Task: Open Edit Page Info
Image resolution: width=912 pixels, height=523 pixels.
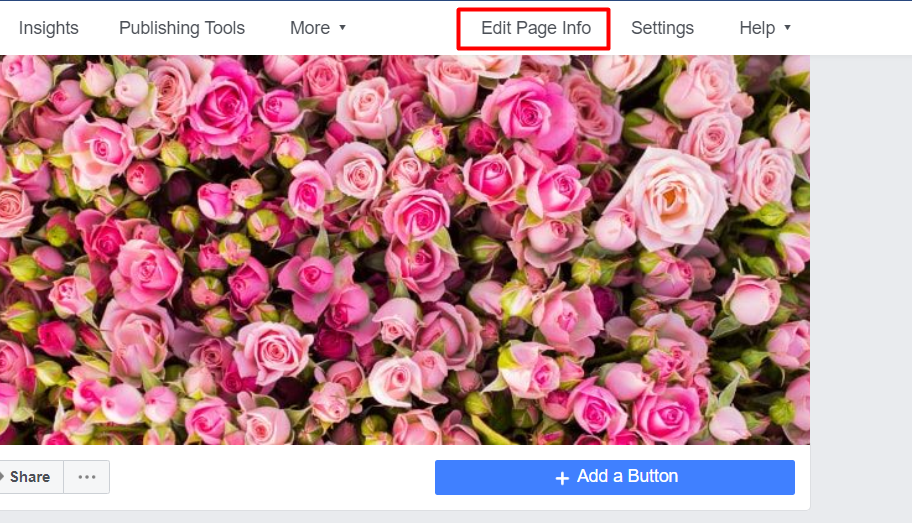Action: 535,28
